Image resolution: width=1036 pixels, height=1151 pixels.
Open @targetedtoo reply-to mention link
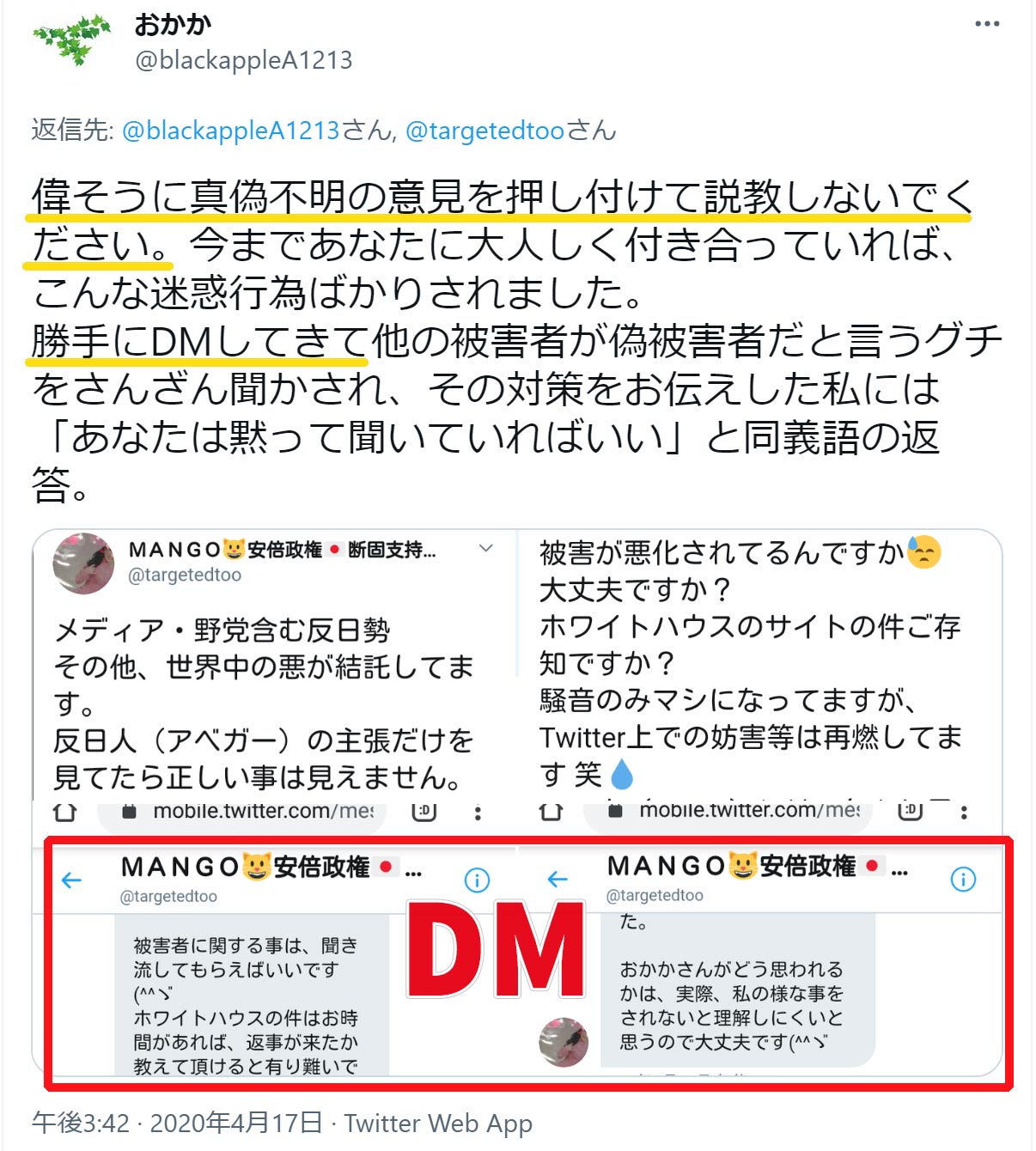[x=485, y=131]
